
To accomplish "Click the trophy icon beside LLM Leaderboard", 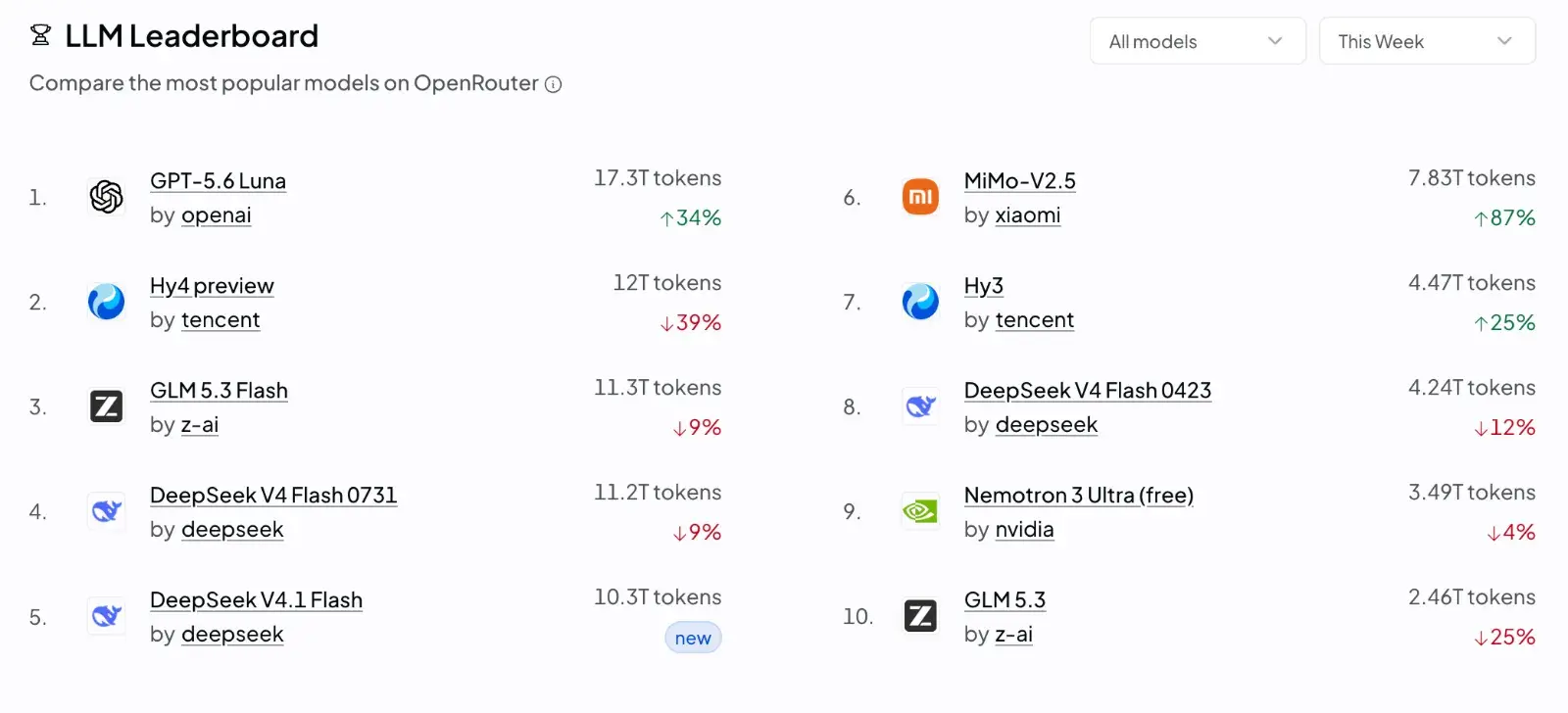I will tap(40, 35).
